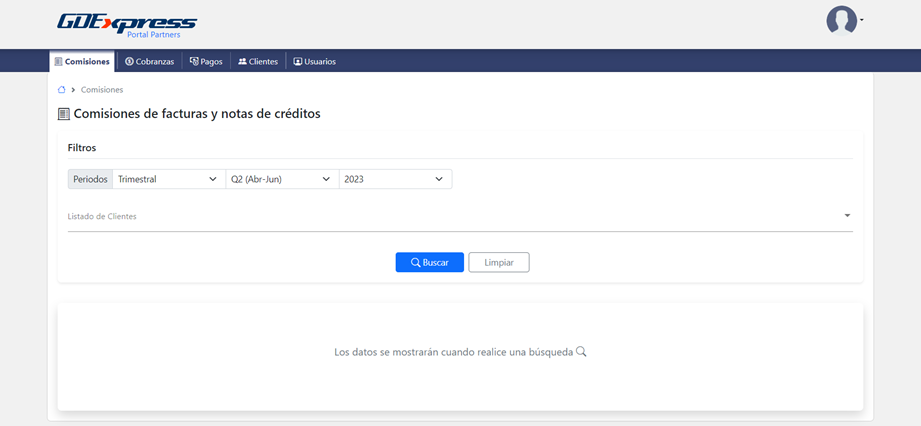This screenshot has height=426, width=921.
Task: Click the Pagos tab's payment icon
Action: click(194, 61)
